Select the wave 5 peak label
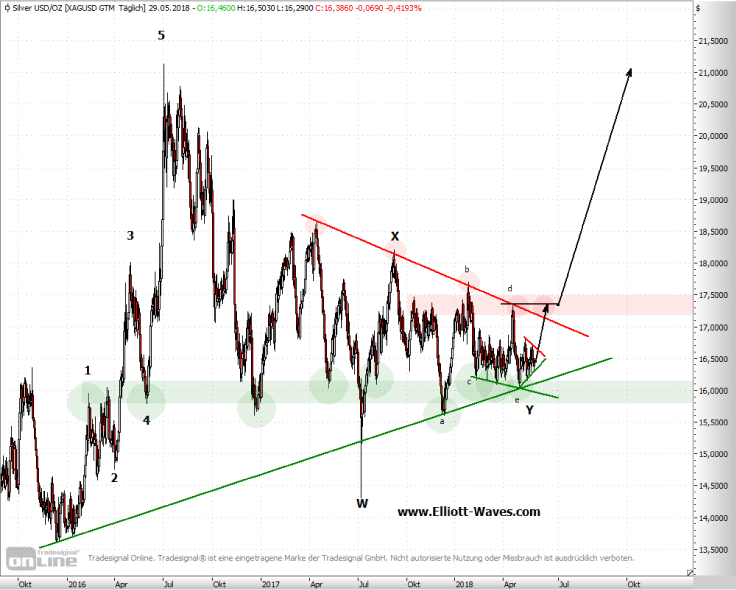The image size is (736, 590). (x=161, y=36)
